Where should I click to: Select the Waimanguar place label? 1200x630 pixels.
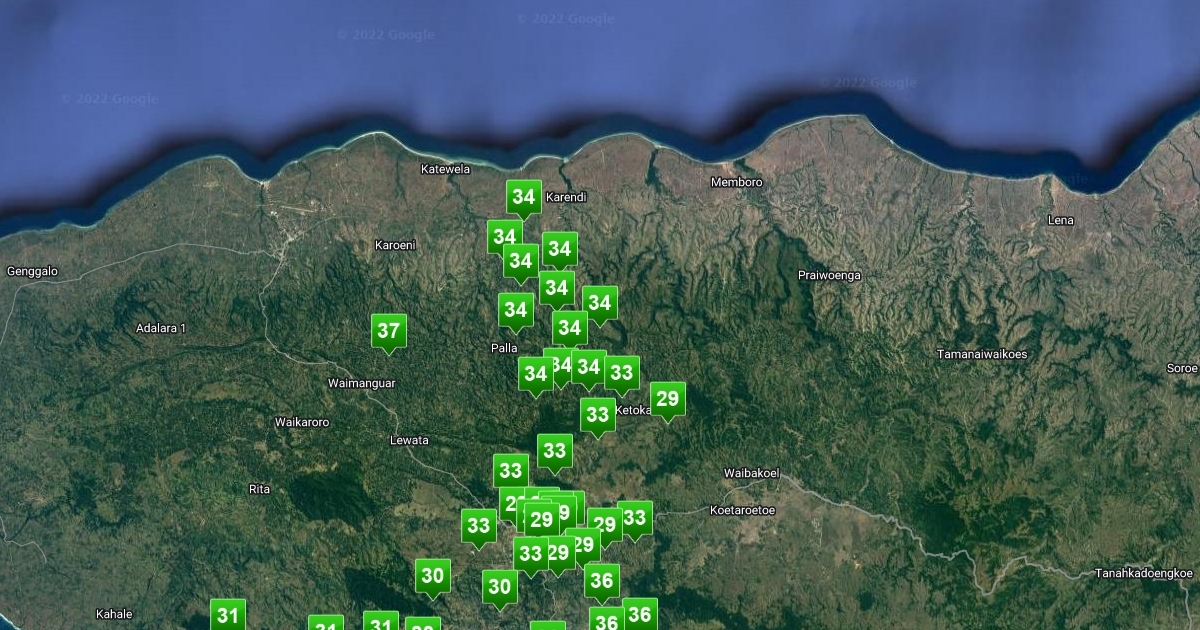coord(362,383)
